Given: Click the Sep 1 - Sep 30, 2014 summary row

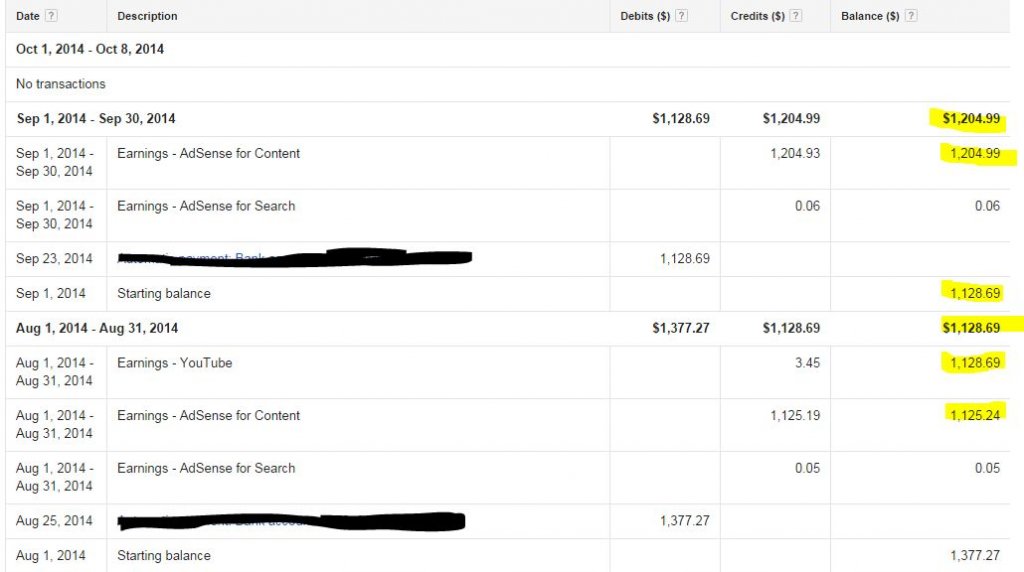Looking at the screenshot, I should 507,119.
